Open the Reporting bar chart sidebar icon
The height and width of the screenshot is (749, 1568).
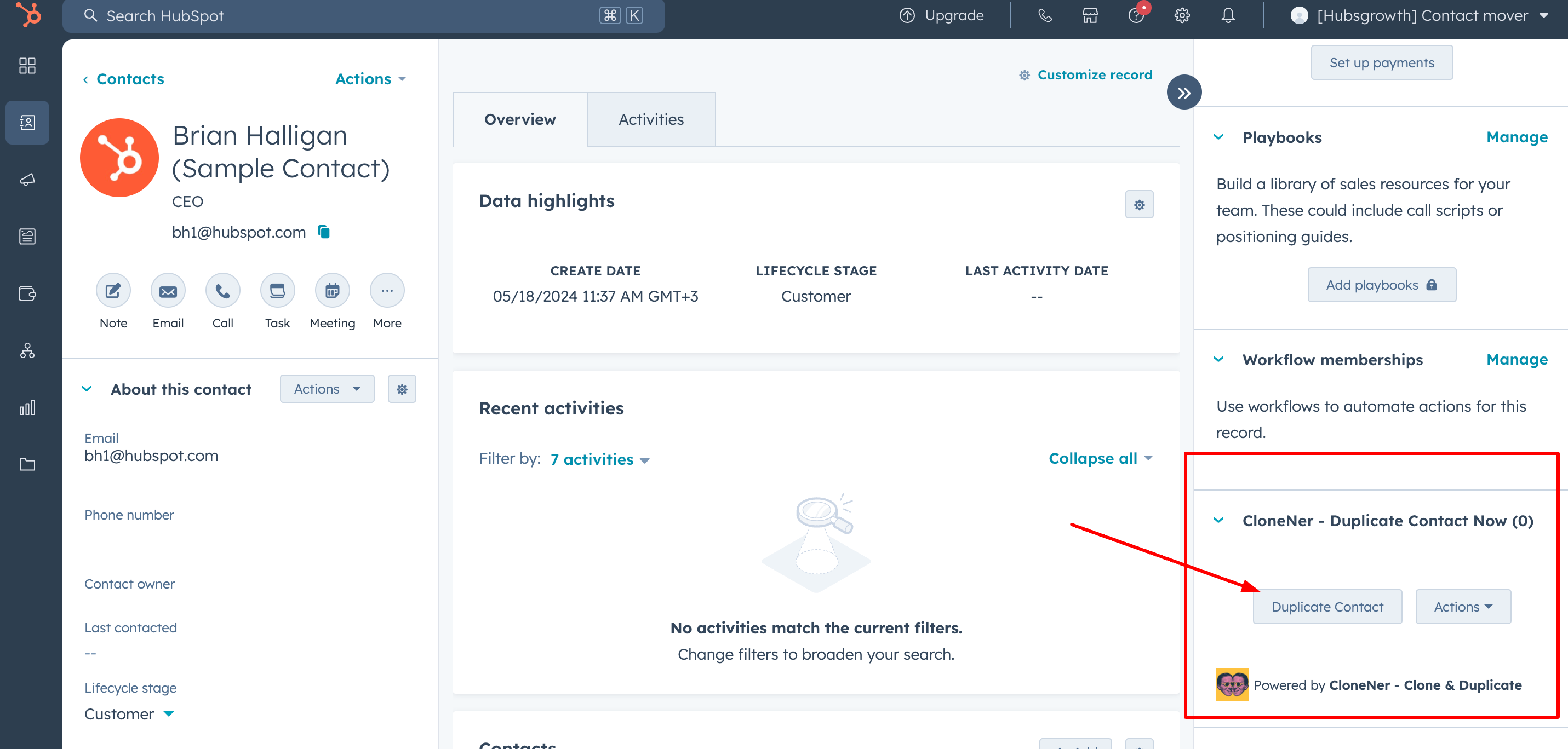(x=27, y=407)
